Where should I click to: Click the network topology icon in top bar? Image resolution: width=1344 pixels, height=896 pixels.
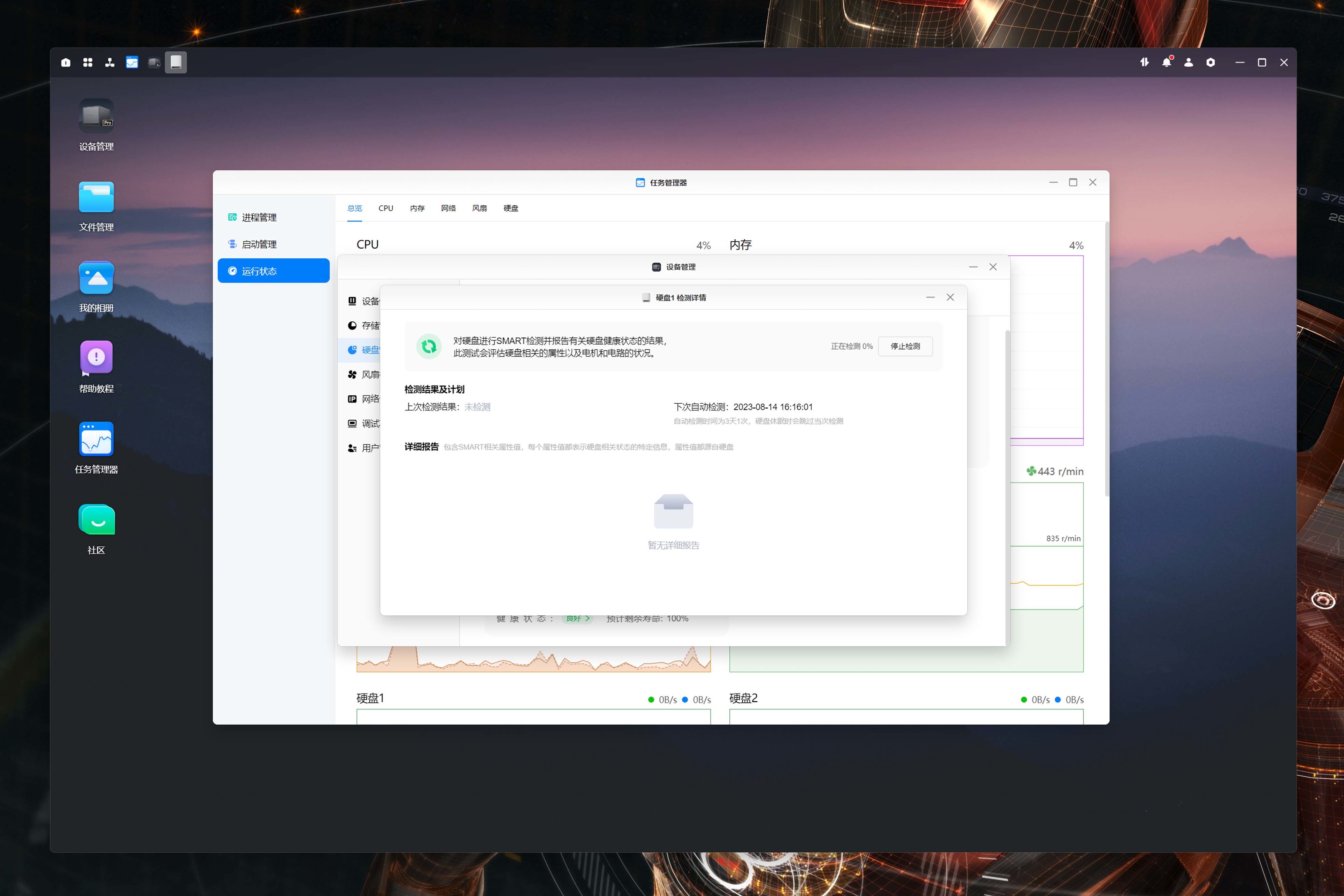point(110,62)
